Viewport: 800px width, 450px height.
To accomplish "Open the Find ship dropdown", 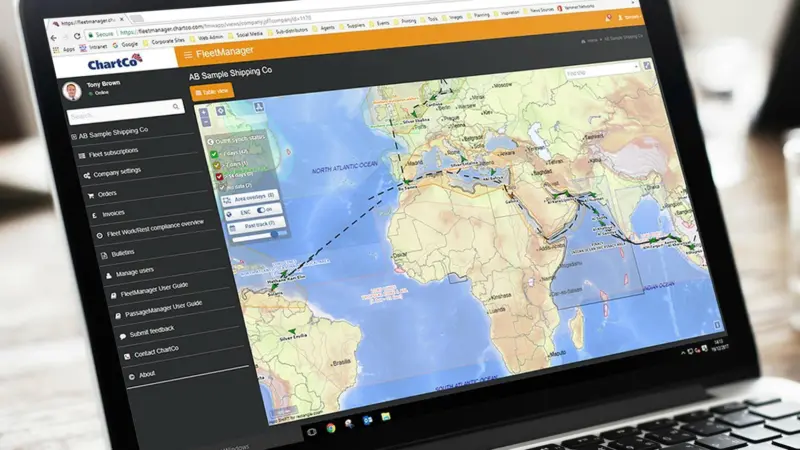I will [x=602, y=70].
